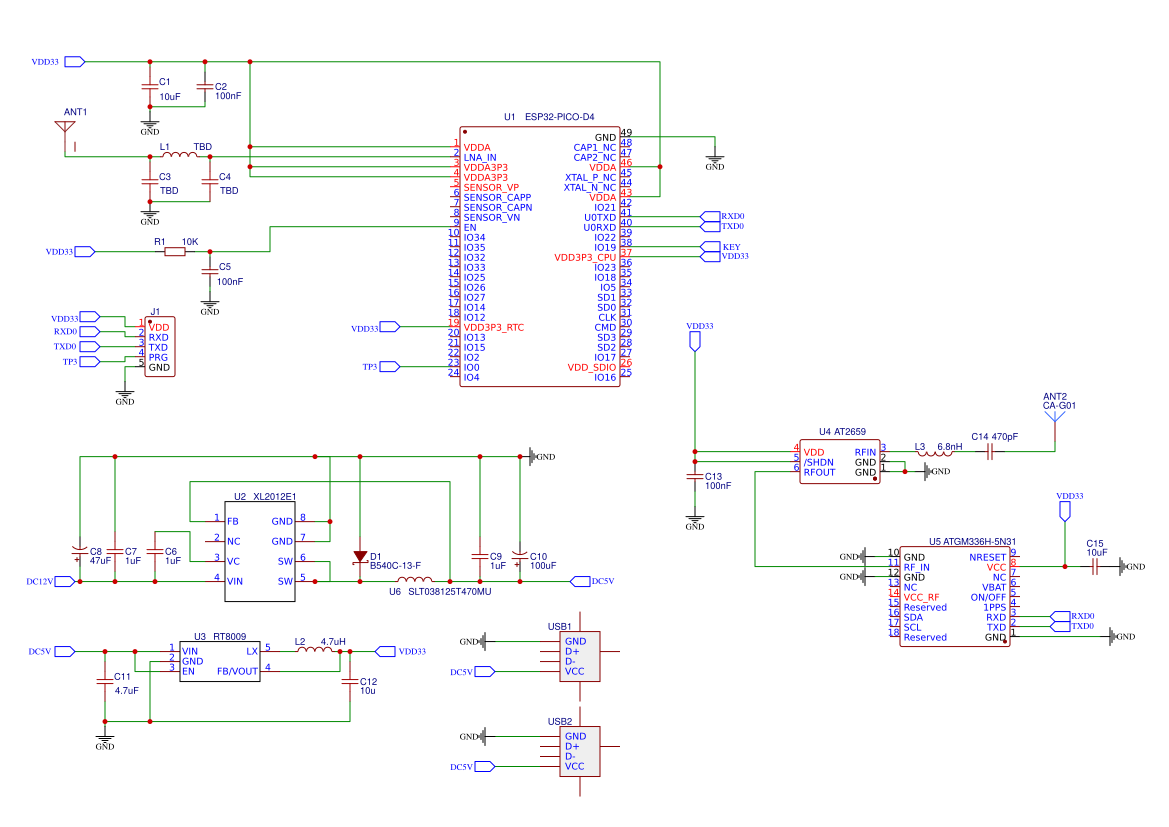Click the C14 470pF capacitor symbol
This screenshot has height=827, width=1169.
(x=989, y=451)
